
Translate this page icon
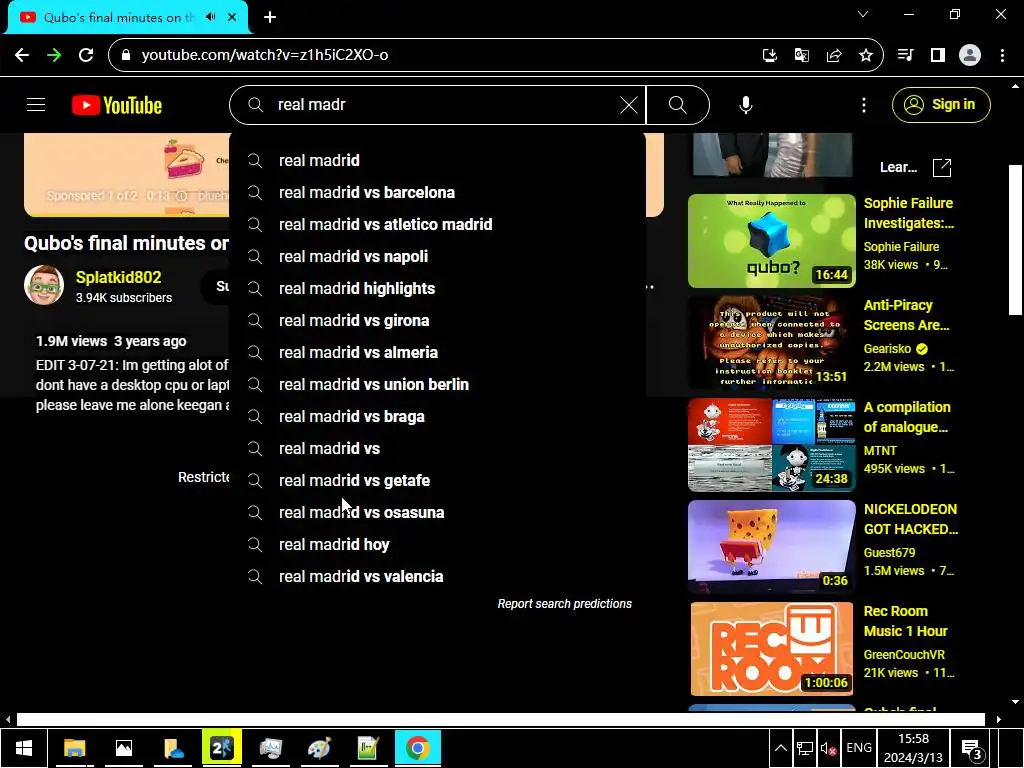(x=801, y=55)
